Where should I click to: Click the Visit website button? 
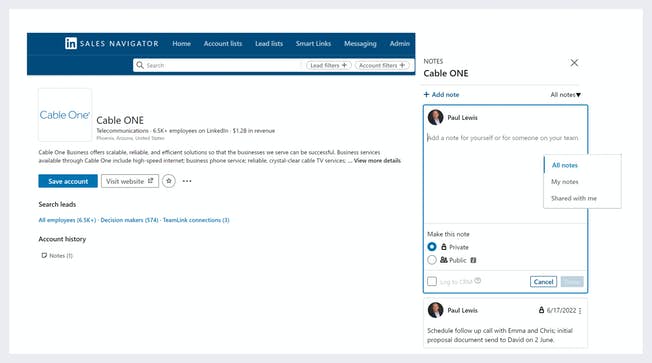tap(130, 181)
